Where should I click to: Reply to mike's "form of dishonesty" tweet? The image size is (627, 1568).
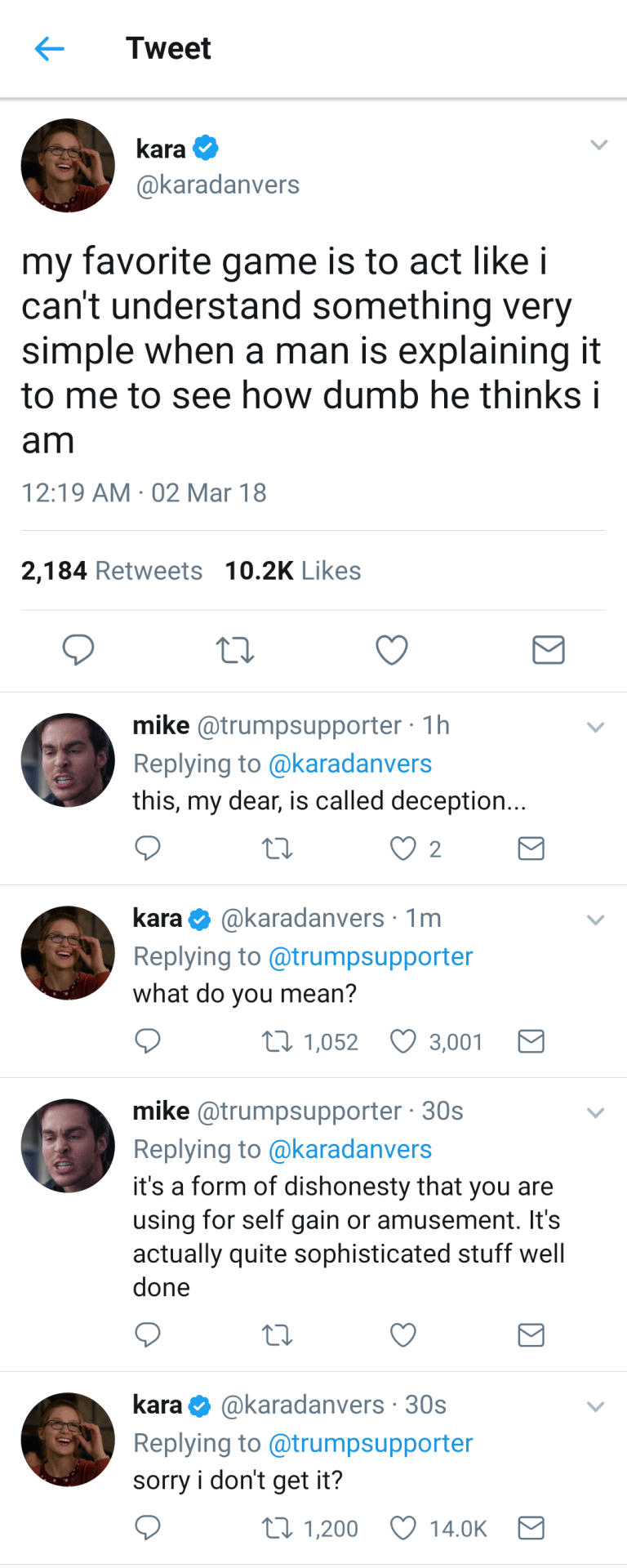tap(148, 1335)
